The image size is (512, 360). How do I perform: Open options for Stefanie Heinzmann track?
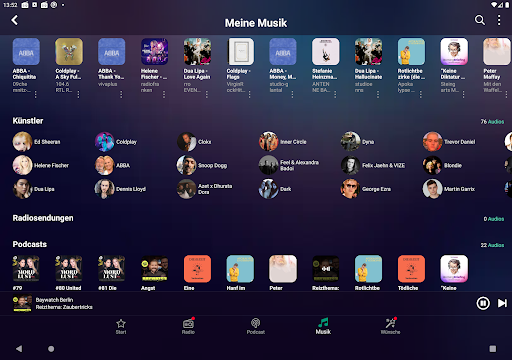click(x=335, y=95)
